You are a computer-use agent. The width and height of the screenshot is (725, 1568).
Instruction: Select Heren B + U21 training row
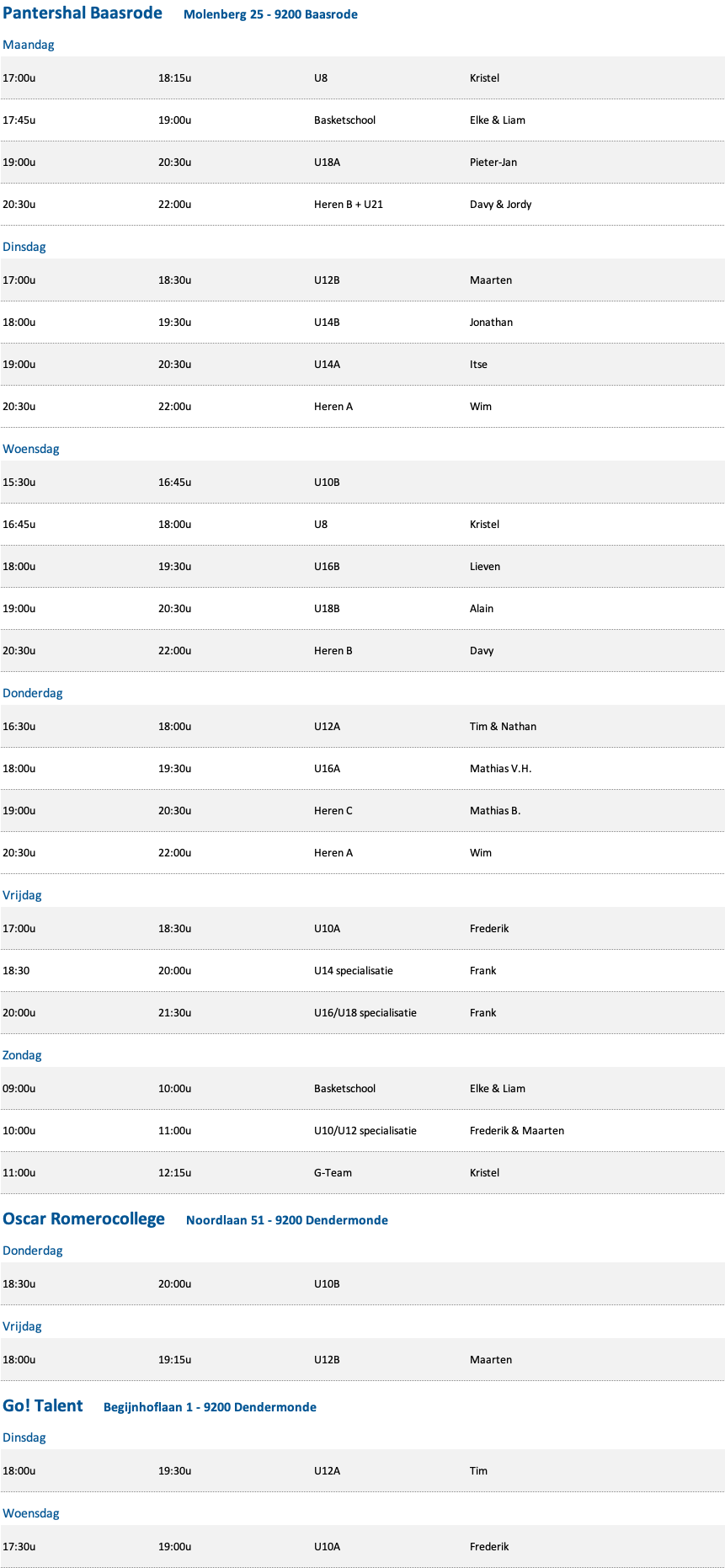click(362, 204)
